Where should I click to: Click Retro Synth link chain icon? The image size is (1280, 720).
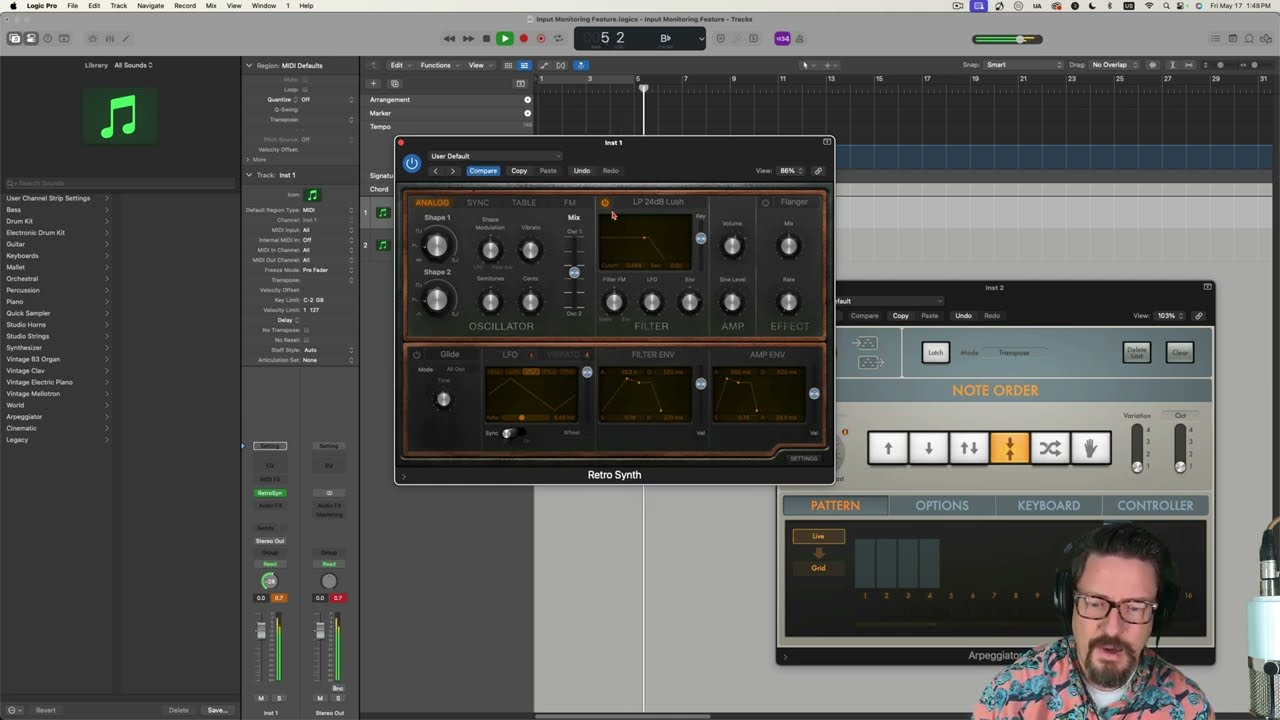(818, 171)
